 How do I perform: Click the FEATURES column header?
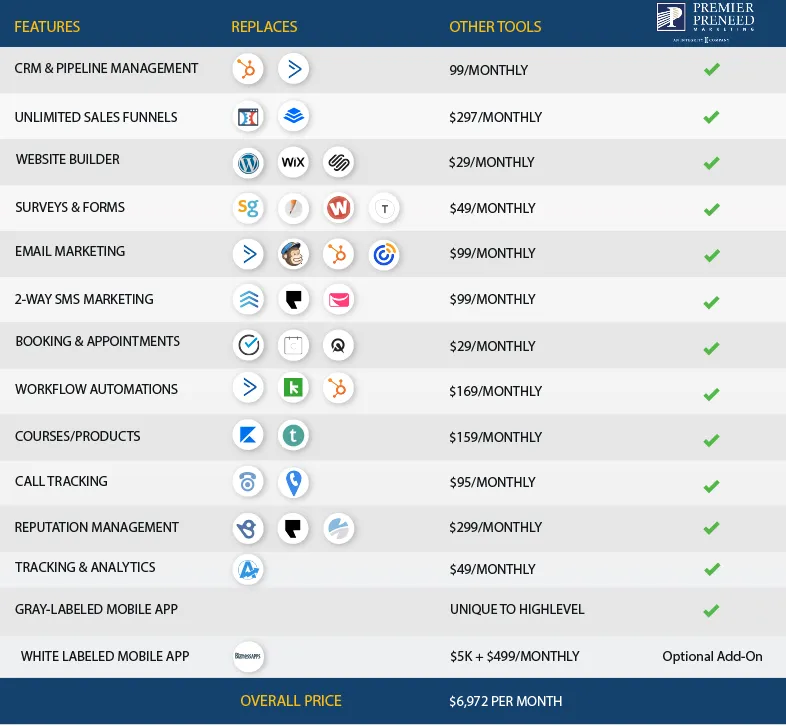tap(47, 27)
